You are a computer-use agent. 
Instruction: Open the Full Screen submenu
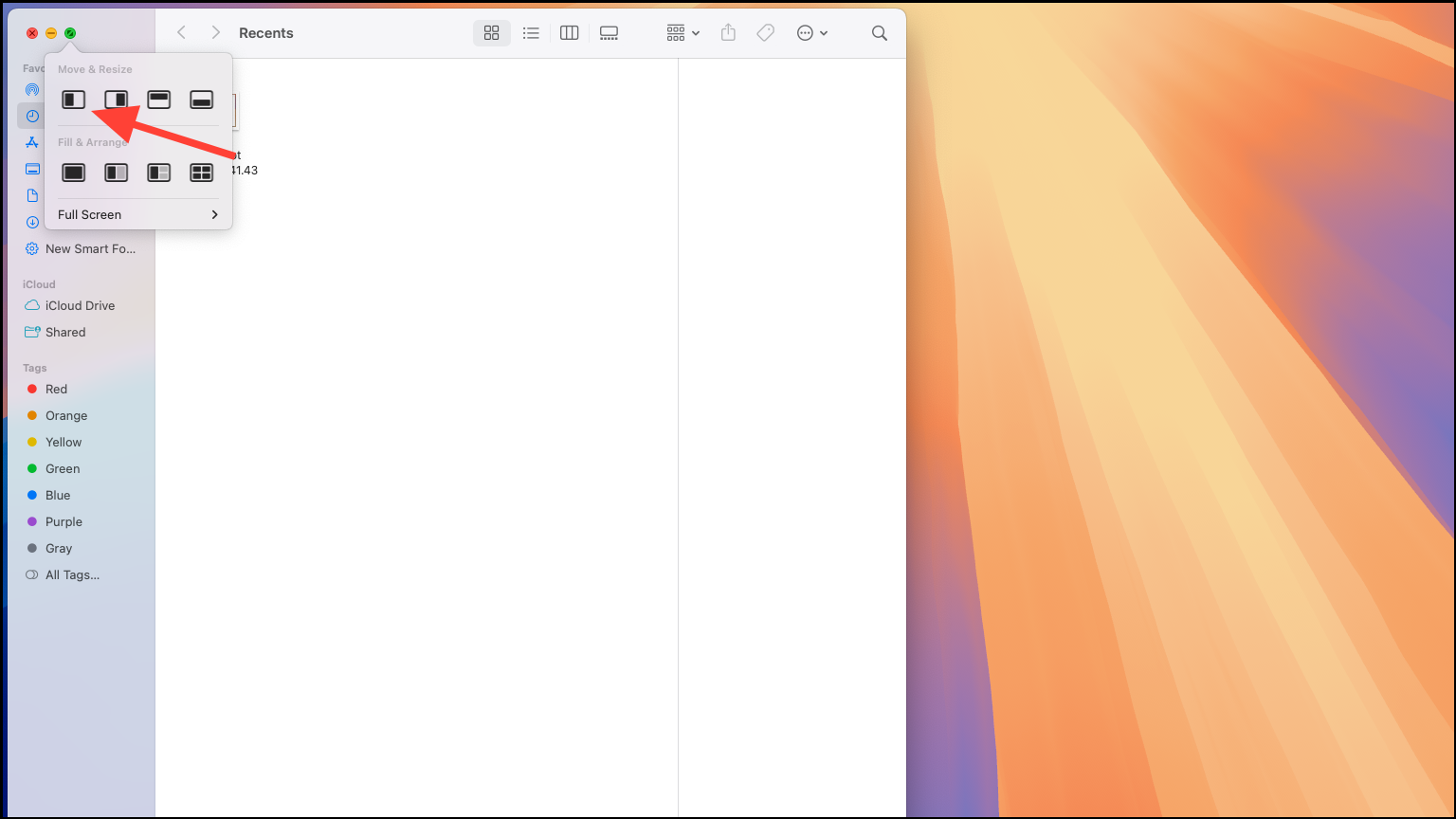coord(138,214)
